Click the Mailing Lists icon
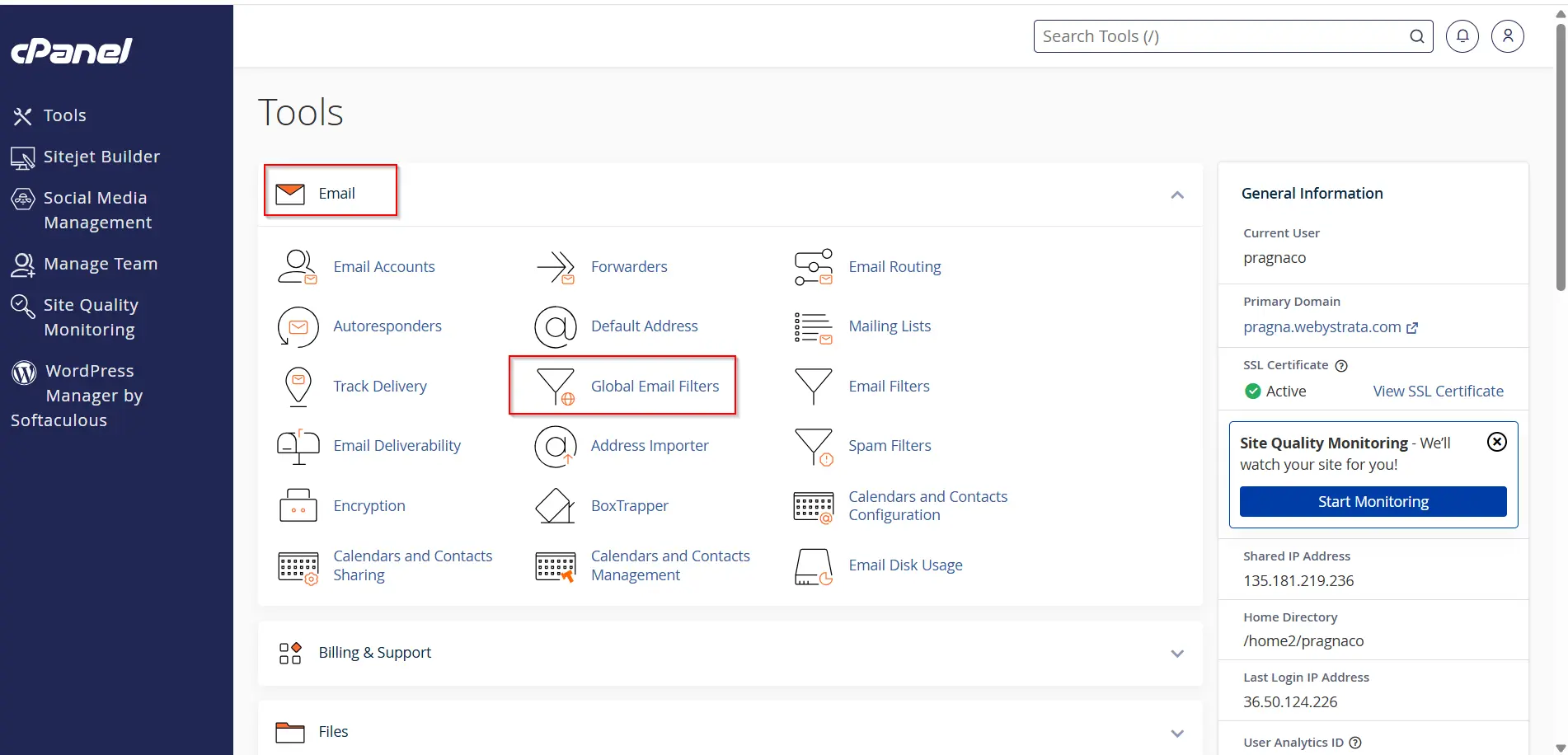1568x755 pixels. pos(814,327)
